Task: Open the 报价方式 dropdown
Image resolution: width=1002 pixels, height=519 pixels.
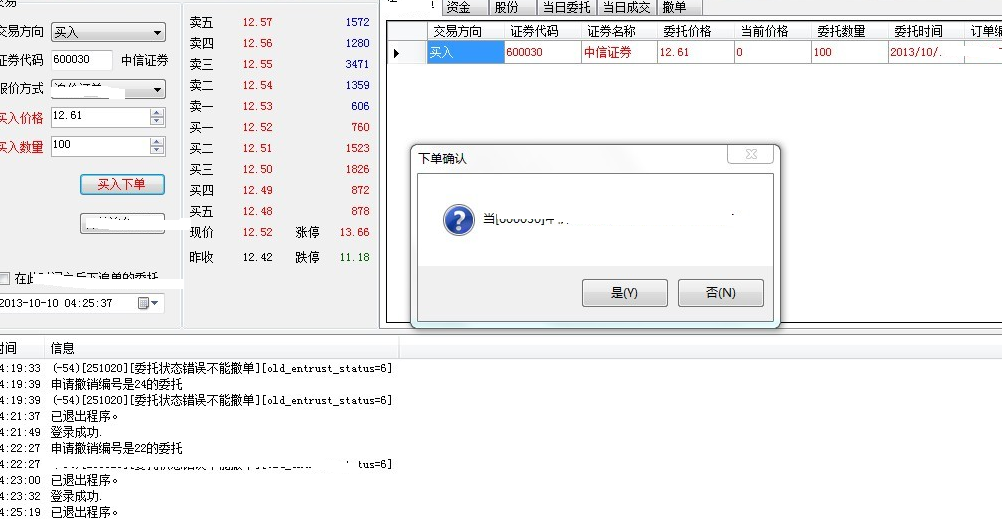Action: click(x=157, y=90)
